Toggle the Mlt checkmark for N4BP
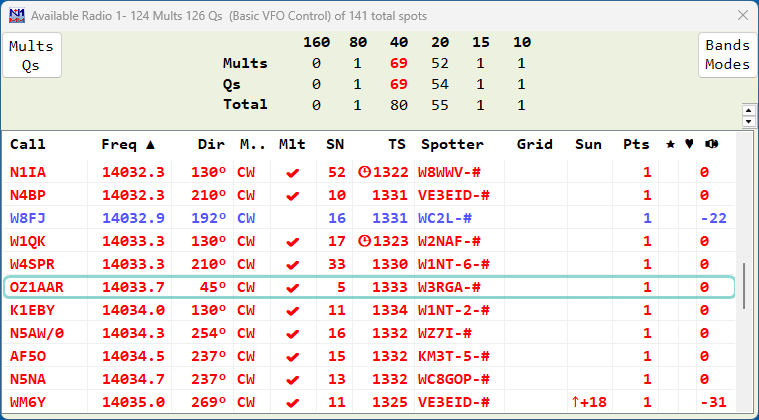 tap(292, 195)
